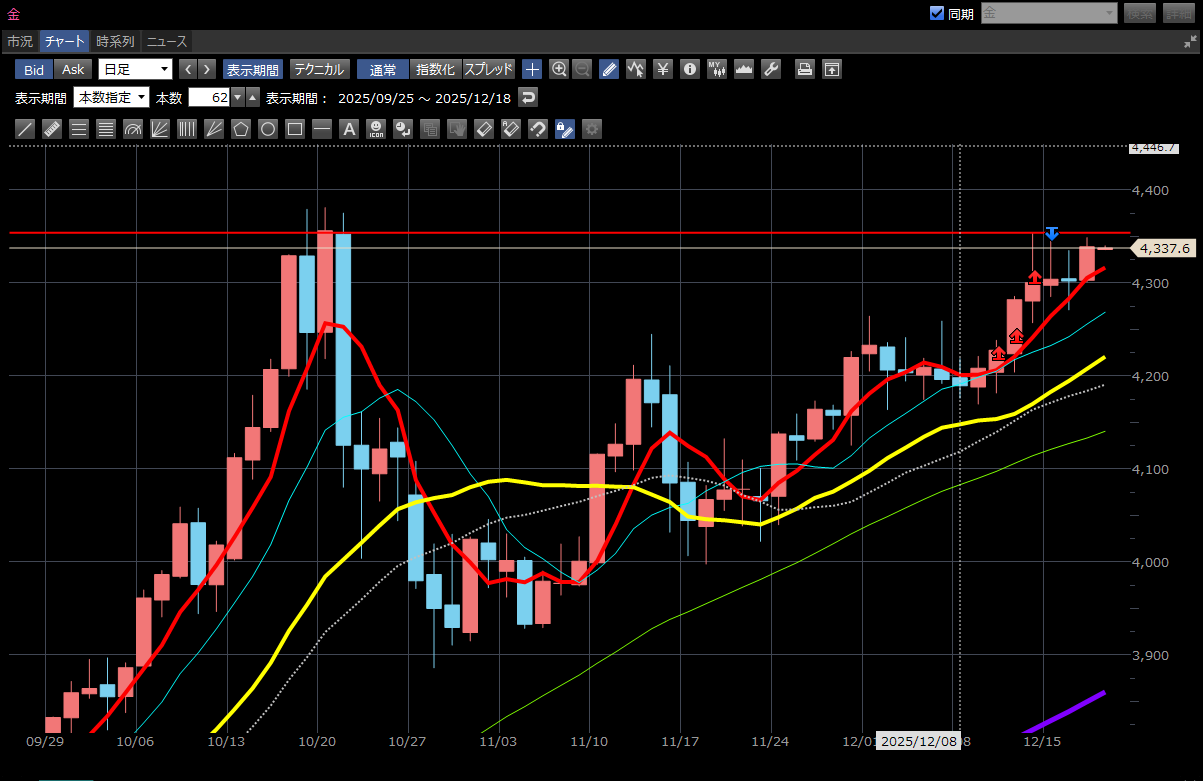Click the information circle icon
The height and width of the screenshot is (781, 1203).
(x=689, y=69)
